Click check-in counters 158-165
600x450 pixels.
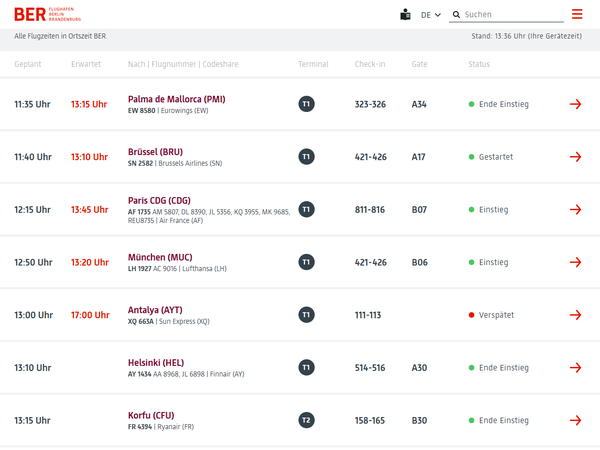click(370, 421)
